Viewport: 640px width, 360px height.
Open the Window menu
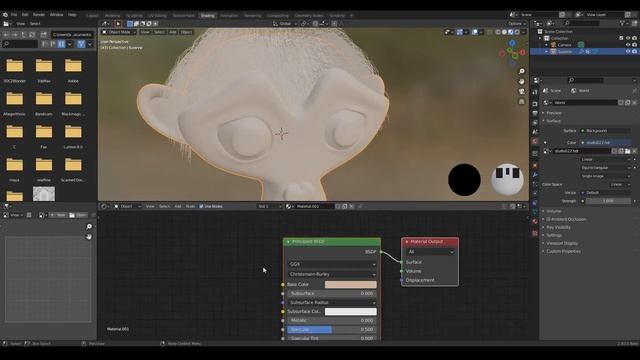(56, 14)
